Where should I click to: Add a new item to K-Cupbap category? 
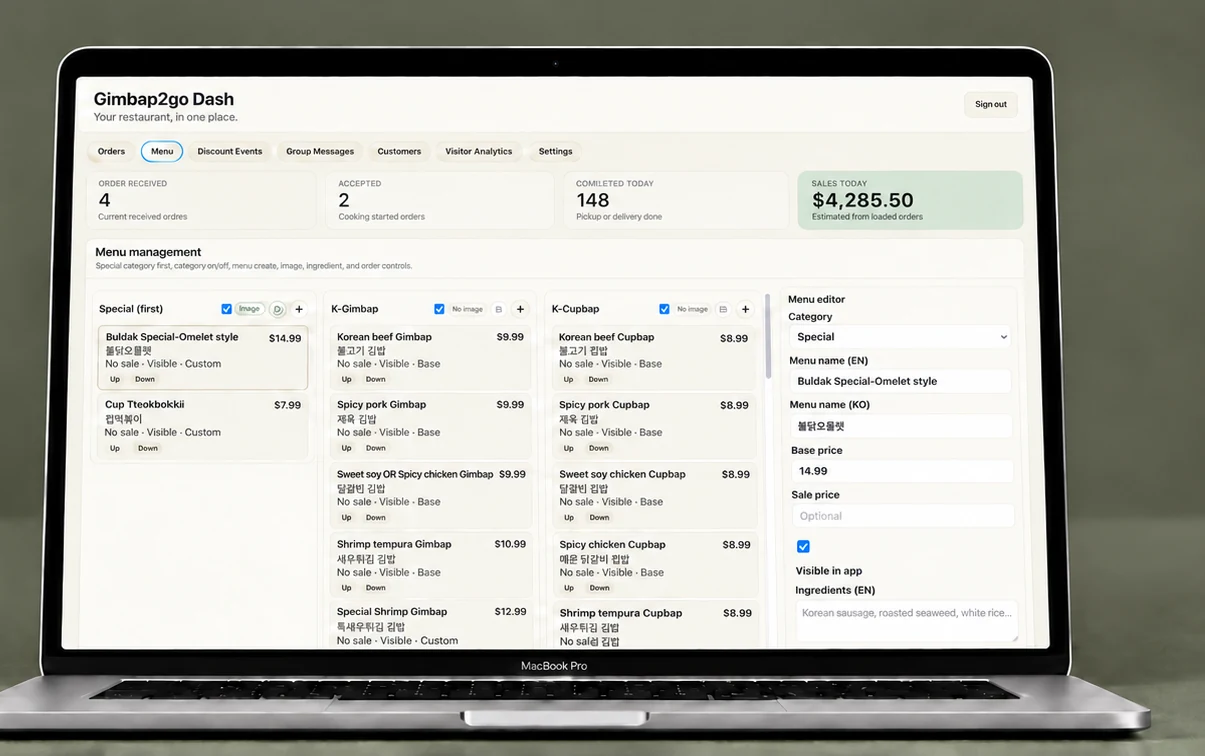745,309
